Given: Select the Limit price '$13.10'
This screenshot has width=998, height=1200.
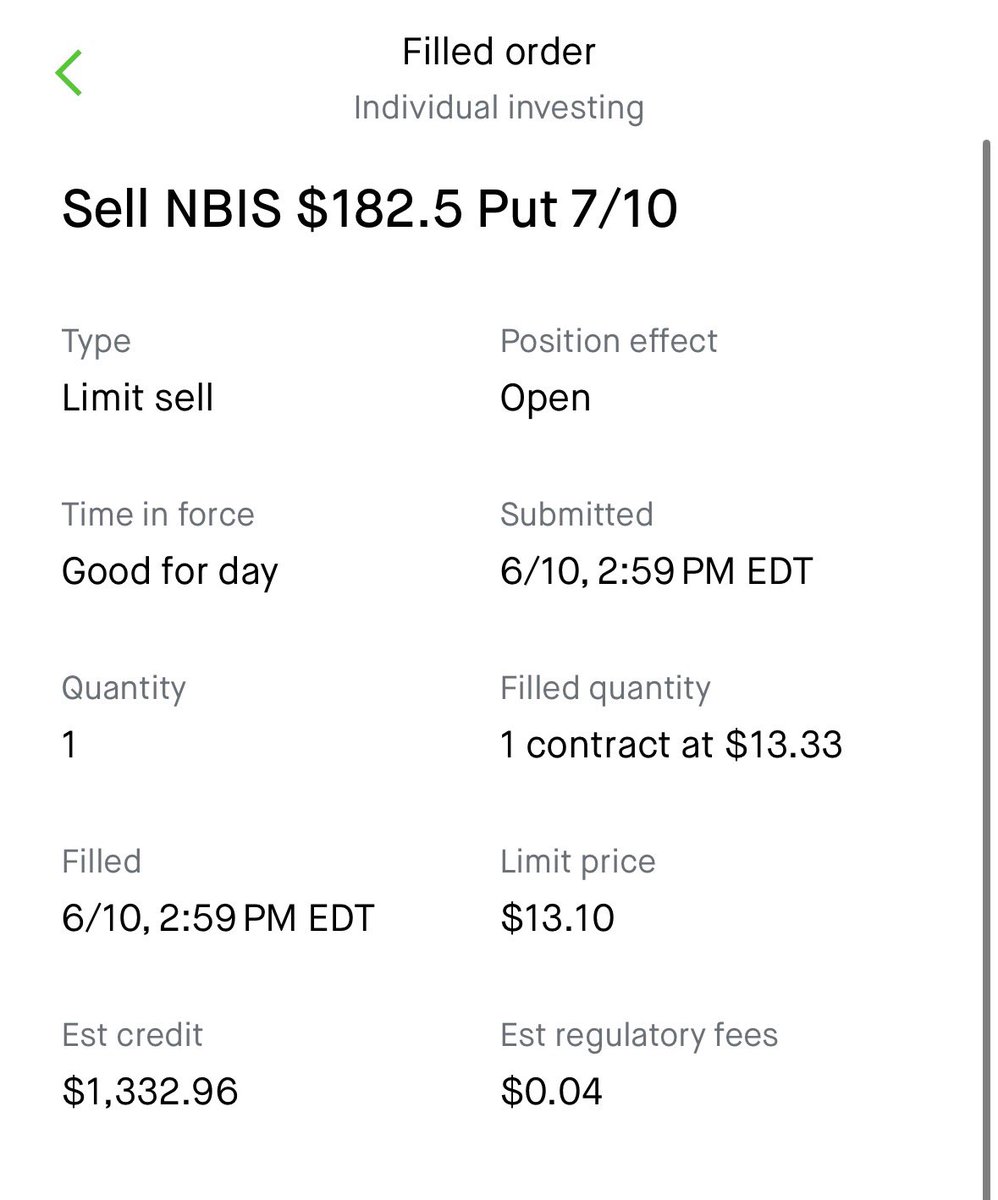Looking at the screenshot, I should tap(557, 918).
